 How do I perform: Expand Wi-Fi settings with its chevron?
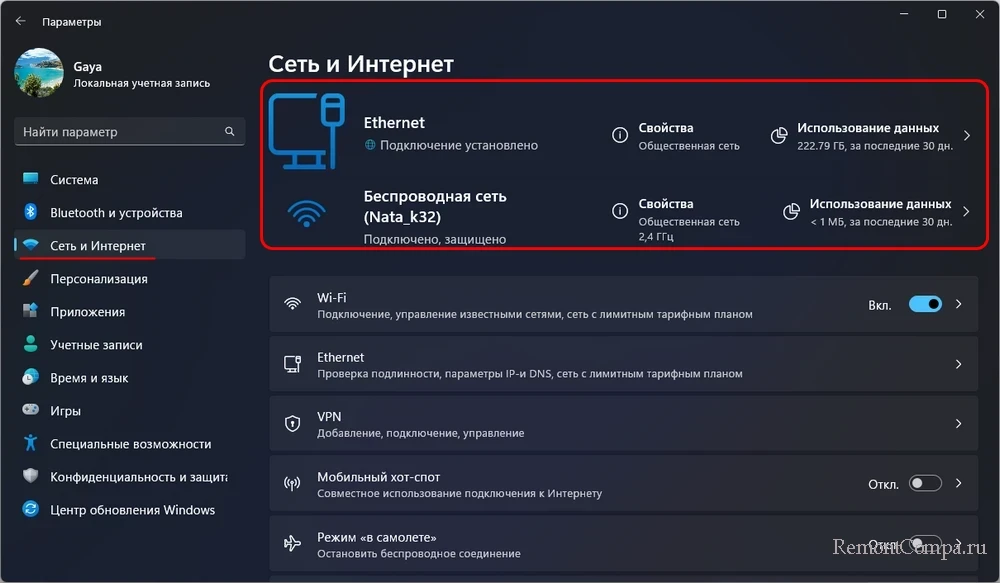(x=958, y=304)
